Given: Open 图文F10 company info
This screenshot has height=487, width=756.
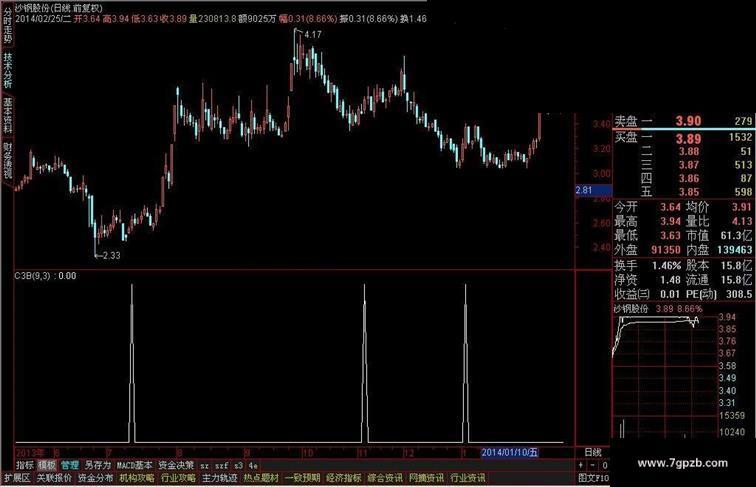Looking at the screenshot, I should click(594, 478).
